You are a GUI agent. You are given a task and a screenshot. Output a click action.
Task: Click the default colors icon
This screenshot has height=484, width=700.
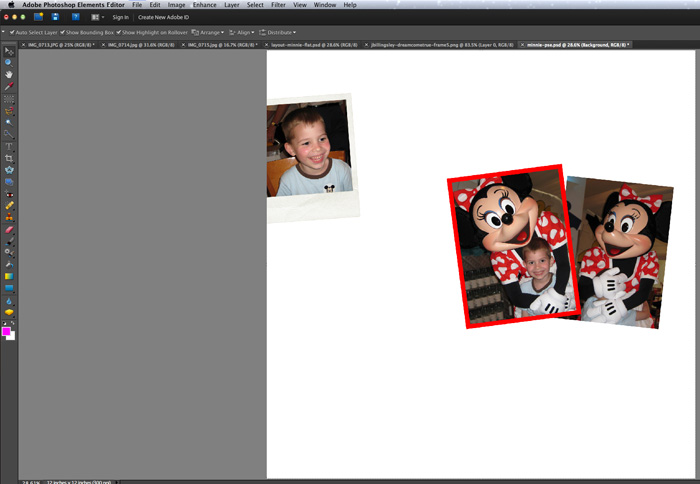click(x=4, y=323)
